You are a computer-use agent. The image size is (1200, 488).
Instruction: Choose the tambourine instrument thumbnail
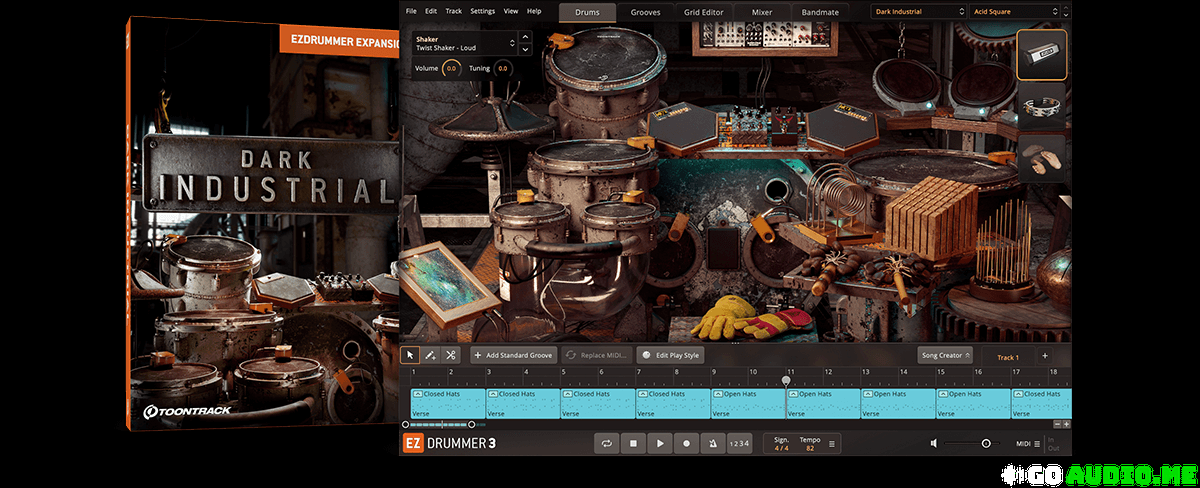1042,108
